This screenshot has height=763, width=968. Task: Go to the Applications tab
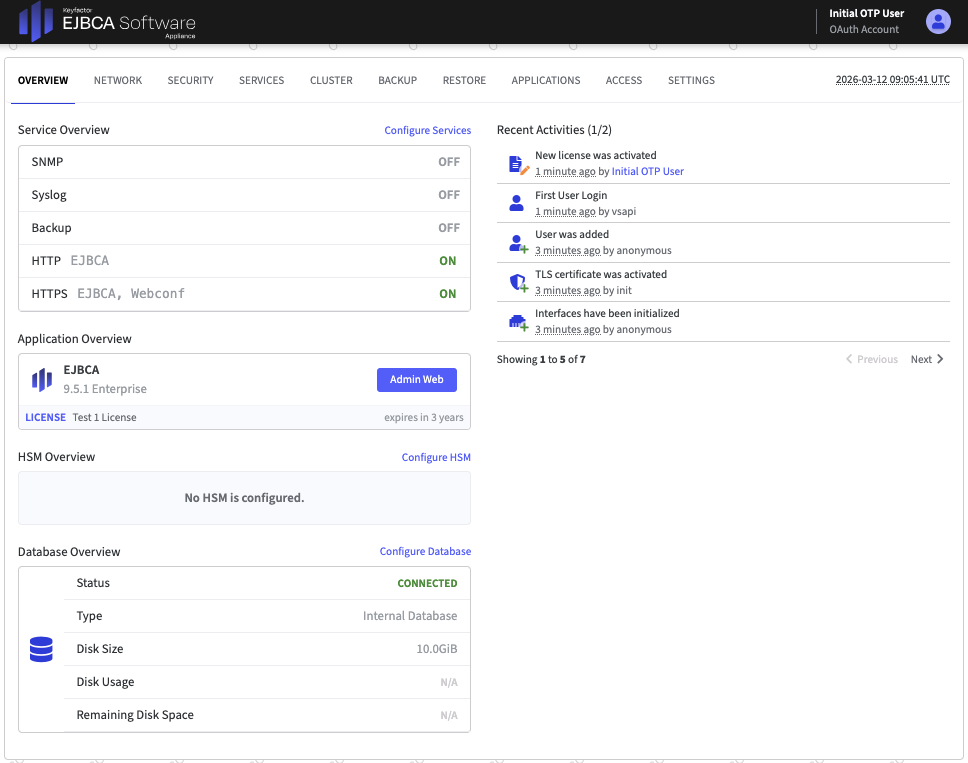[546, 80]
